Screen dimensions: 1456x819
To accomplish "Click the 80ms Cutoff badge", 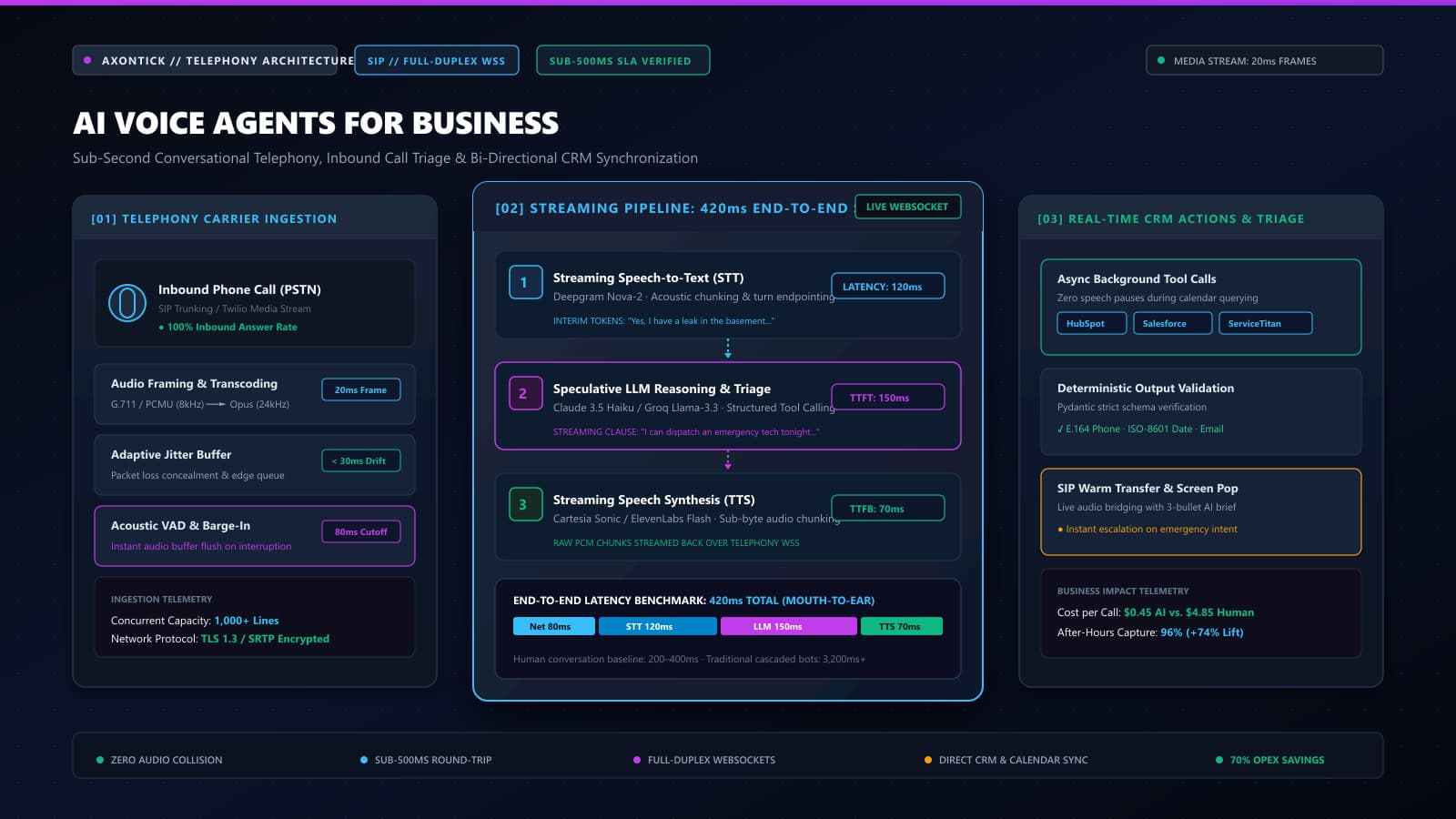I will (361, 531).
